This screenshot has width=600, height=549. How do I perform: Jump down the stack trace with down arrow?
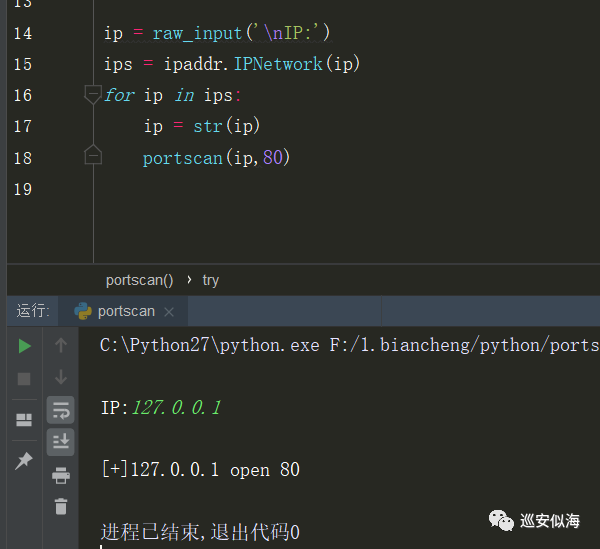(61, 377)
